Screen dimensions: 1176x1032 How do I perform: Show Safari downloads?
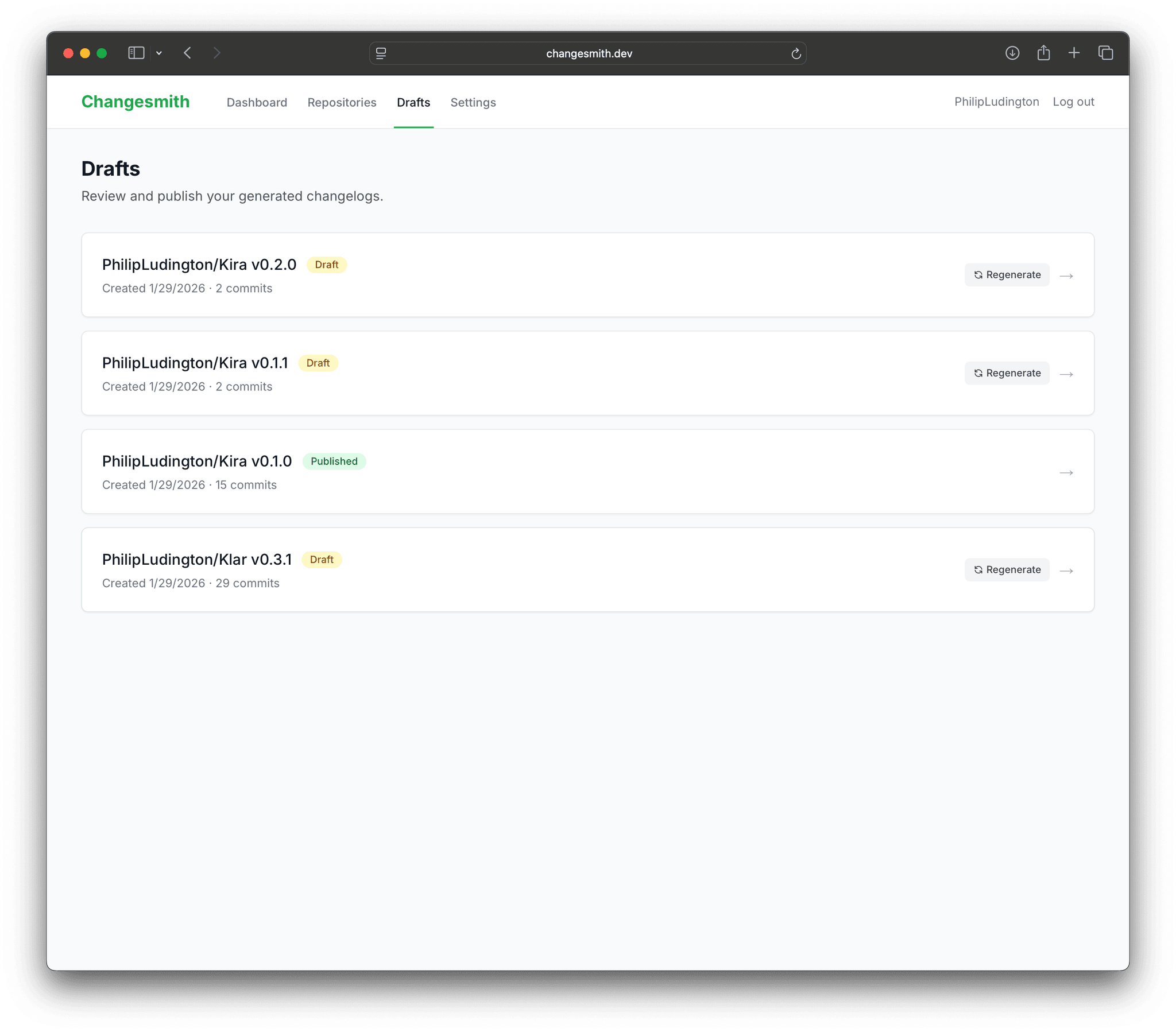click(x=1012, y=53)
